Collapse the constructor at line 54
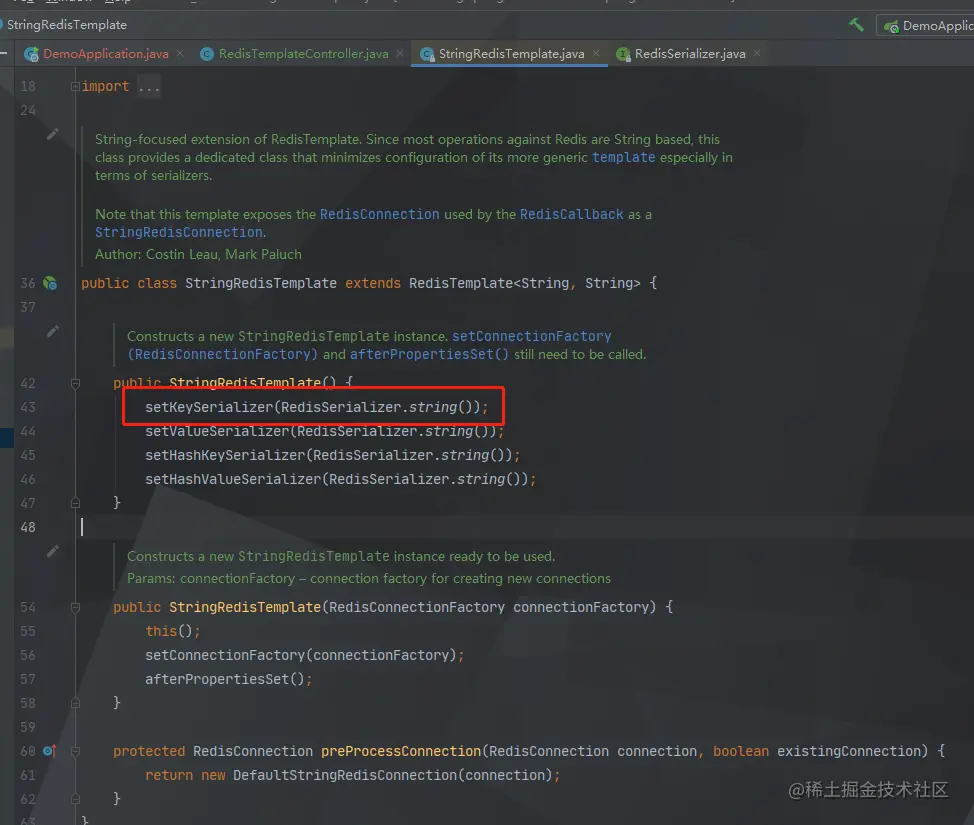Viewport: 974px width, 825px height. pos(75,608)
